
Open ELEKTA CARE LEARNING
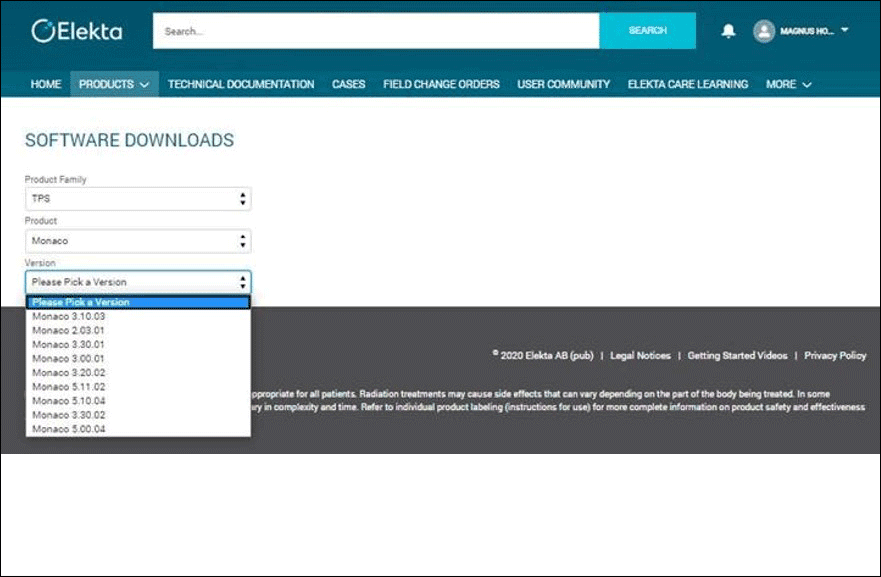[x=688, y=84]
